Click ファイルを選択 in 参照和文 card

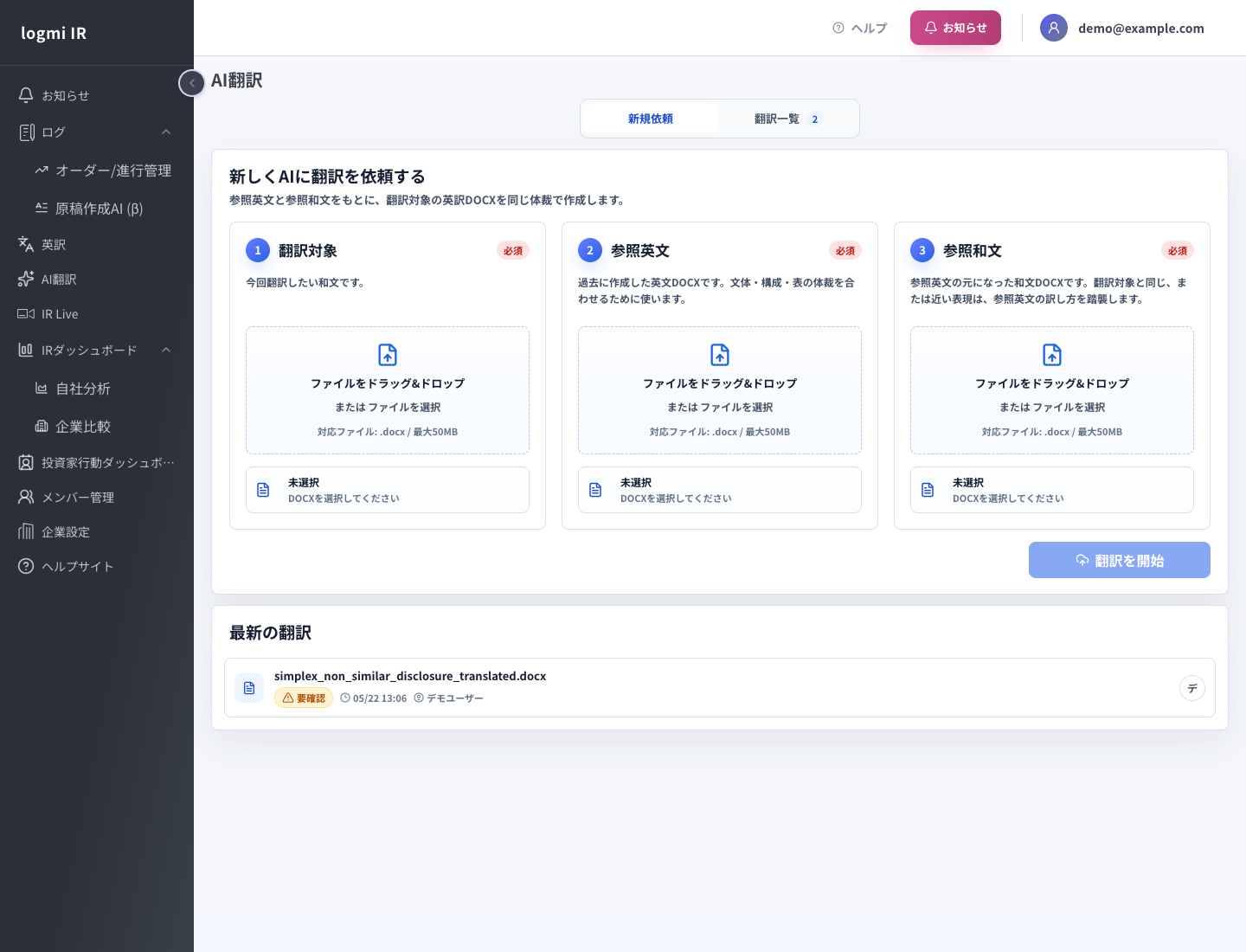click(1069, 407)
